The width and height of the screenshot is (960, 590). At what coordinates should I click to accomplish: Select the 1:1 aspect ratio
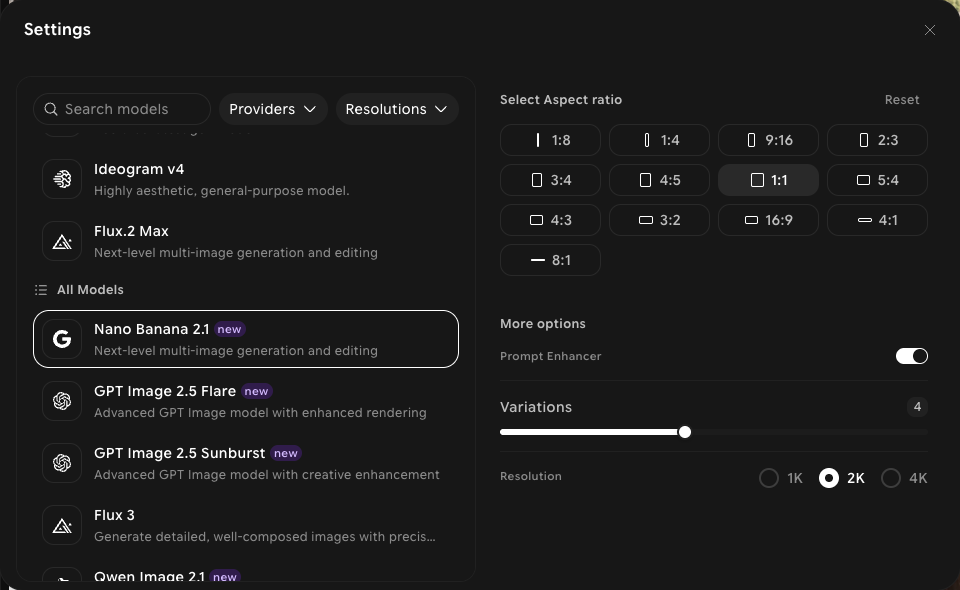pos(768,180)
